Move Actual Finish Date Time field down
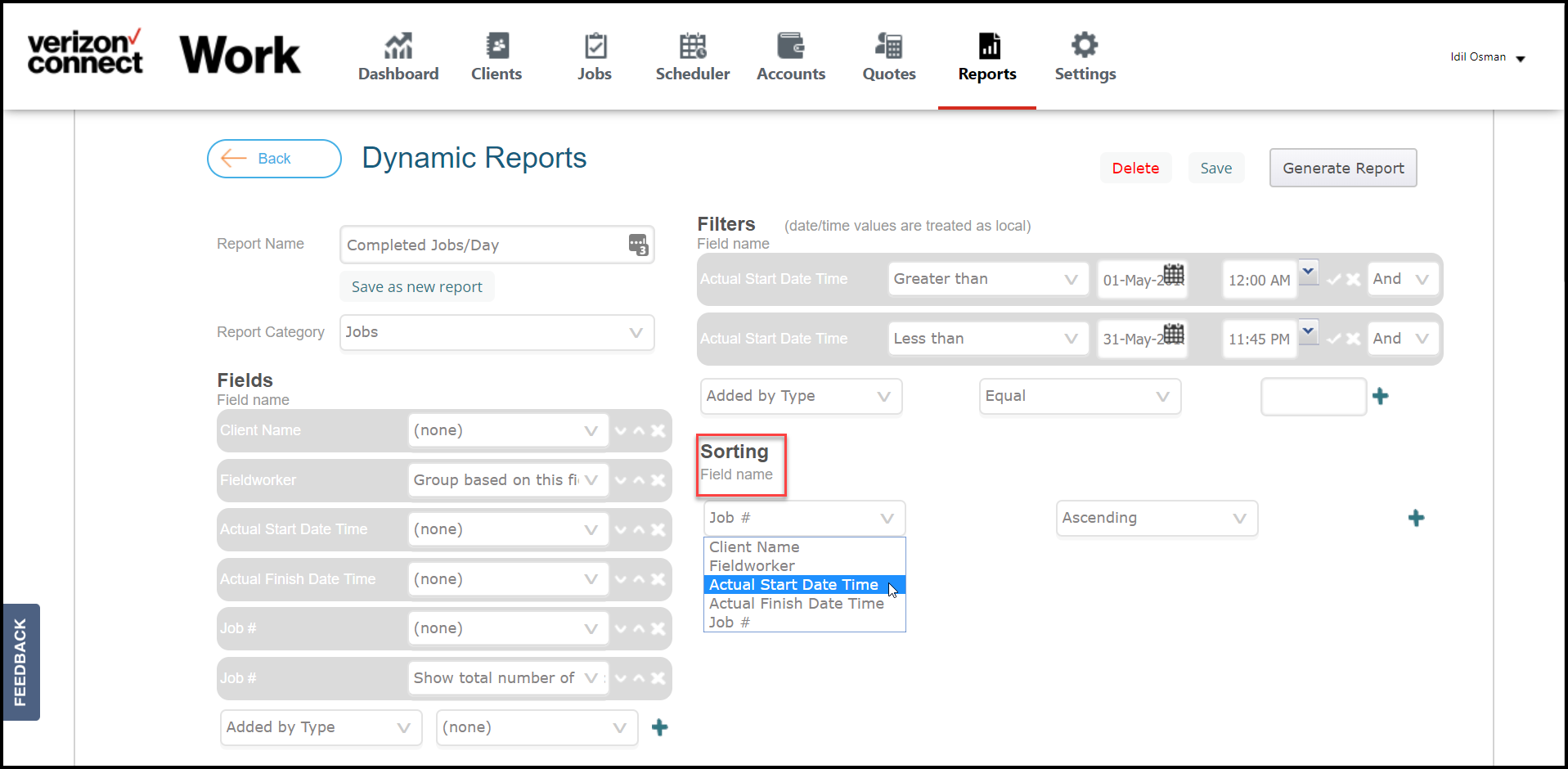This screenshot has width=1568, height=769. point(621,579)
